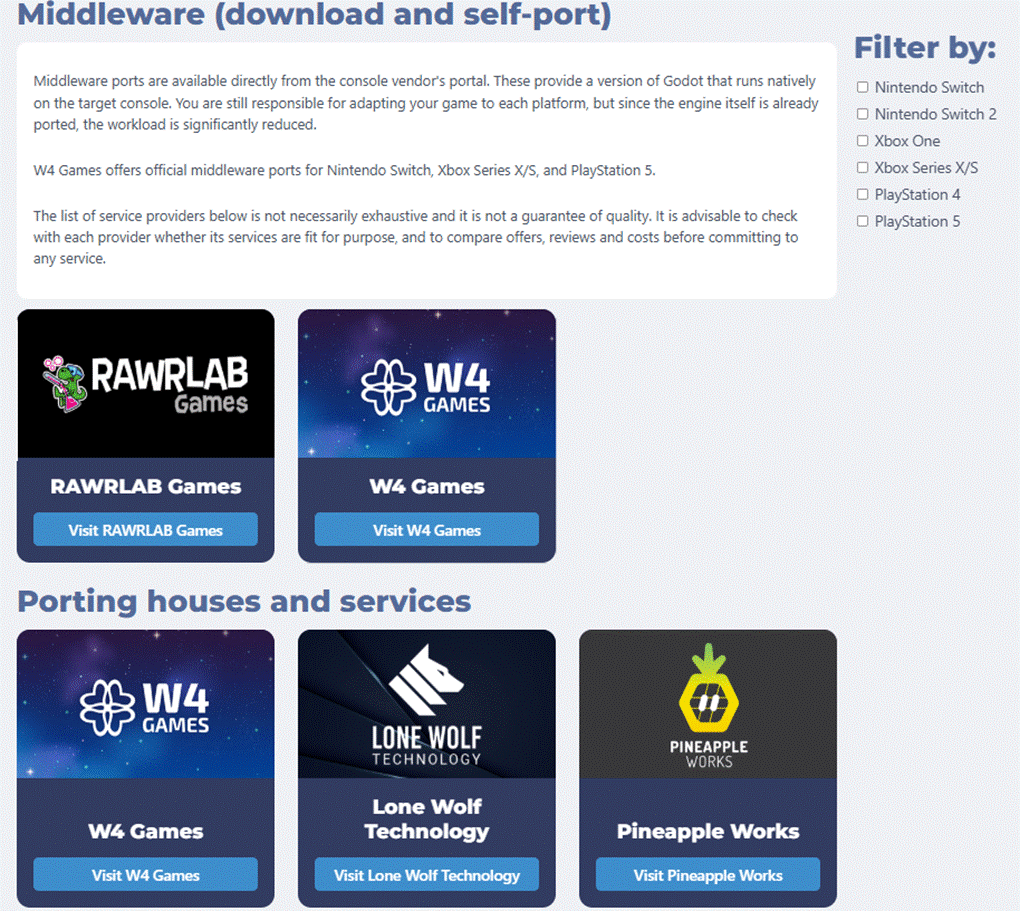Select the PlayStation 4 filter checkbox
Image resolution: width=1020 pixels, height=911 pixels.
pos(863,195)
